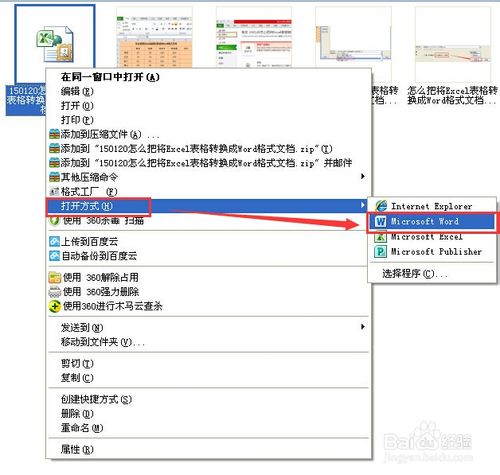Click the Internet Explorer icon in the submenu
Viewport: 500px width, 475px height.
tap(381, 206)
